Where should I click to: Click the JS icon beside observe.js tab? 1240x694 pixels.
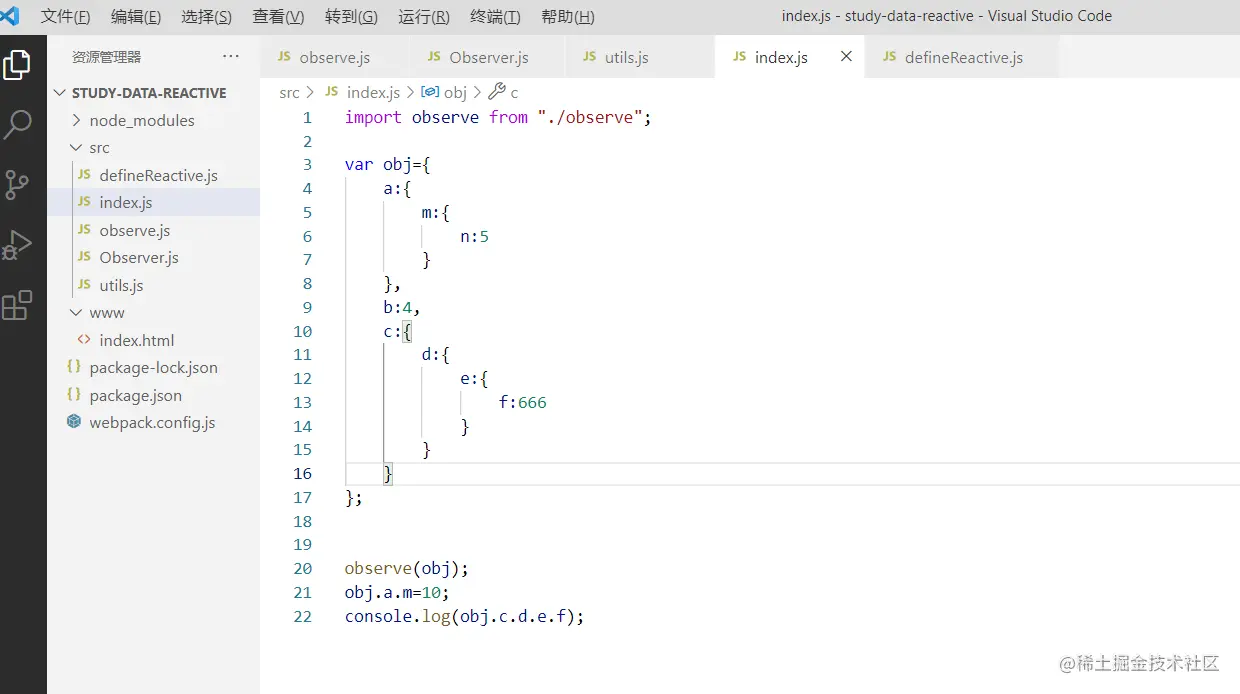tap(284, 57)
